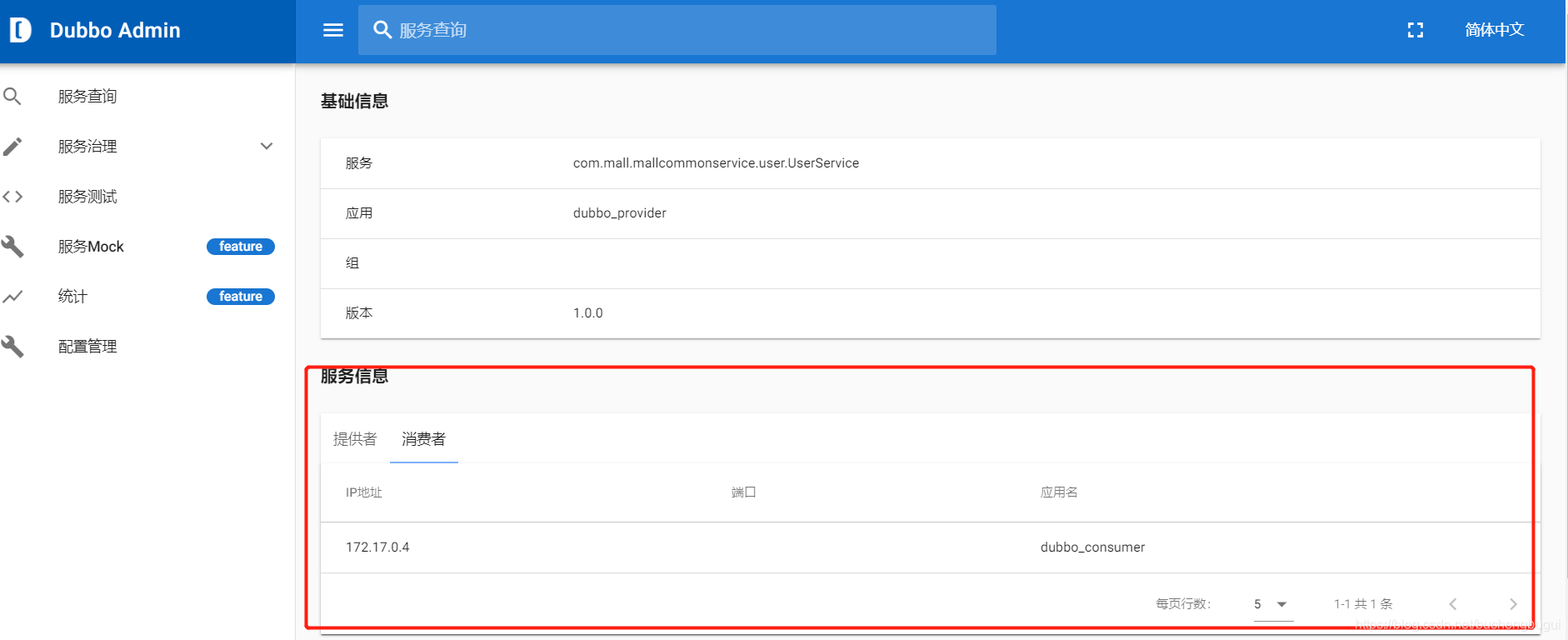Focus the 服务查询 search input field
Screen dimensions: 1568x640
click(677, 30)
